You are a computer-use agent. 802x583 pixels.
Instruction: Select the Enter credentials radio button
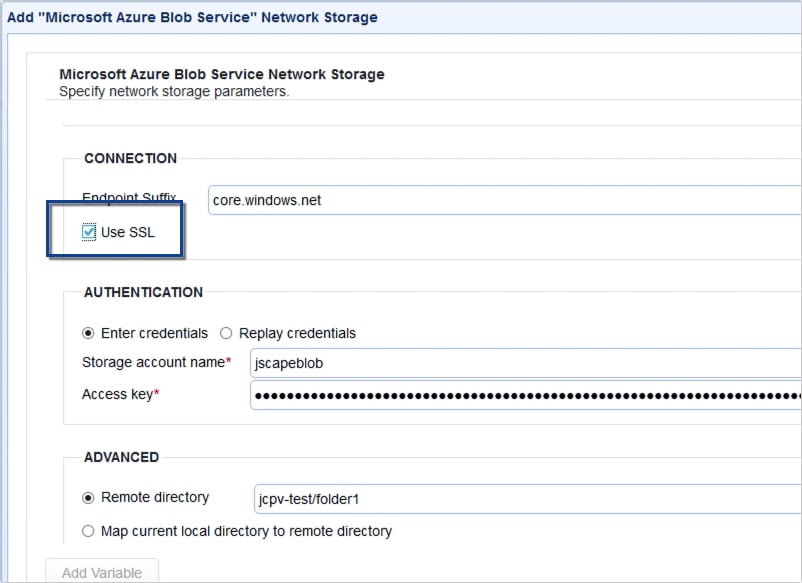tap(88, 333)
